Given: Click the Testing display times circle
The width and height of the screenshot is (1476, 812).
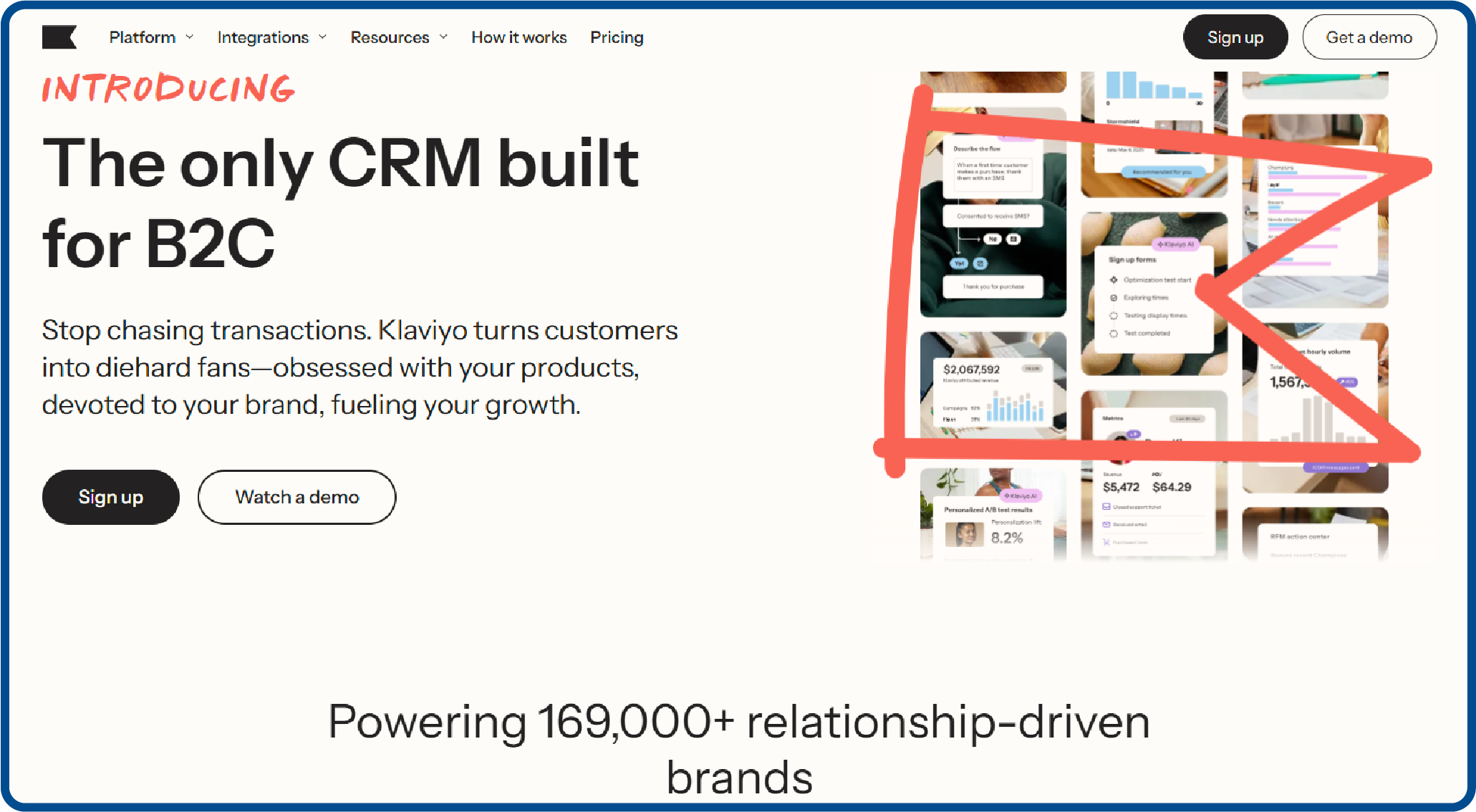Looking at the screenshot, I should [1114, 316].
